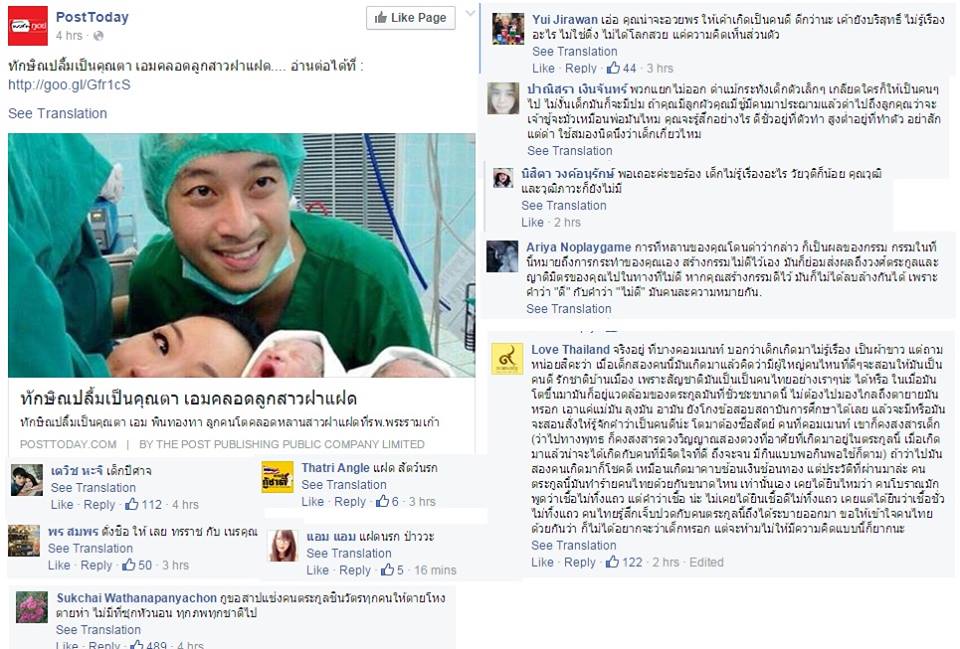Click the globe public-visibility icon
The width and height of the screenshot is (960, 649).
[99, 36]
